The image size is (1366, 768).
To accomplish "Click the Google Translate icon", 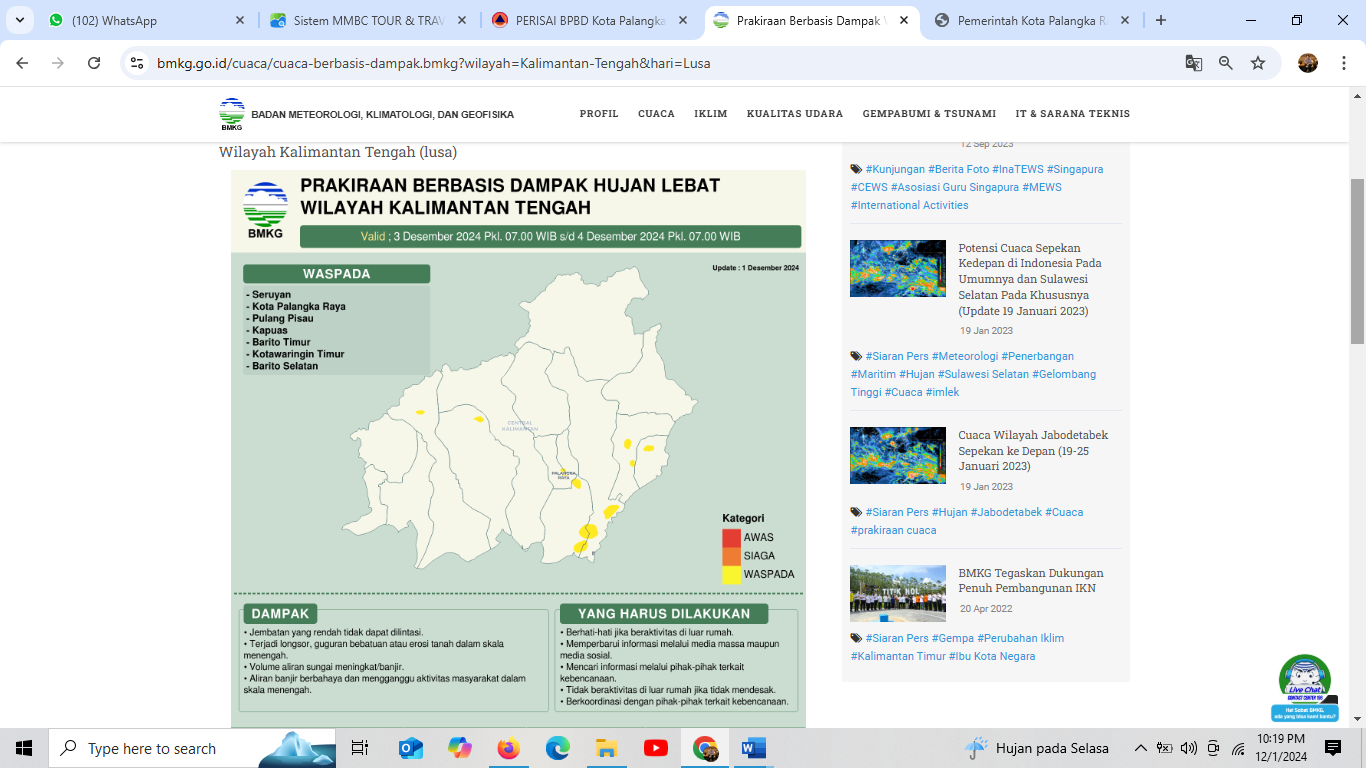I will 1194,63.
